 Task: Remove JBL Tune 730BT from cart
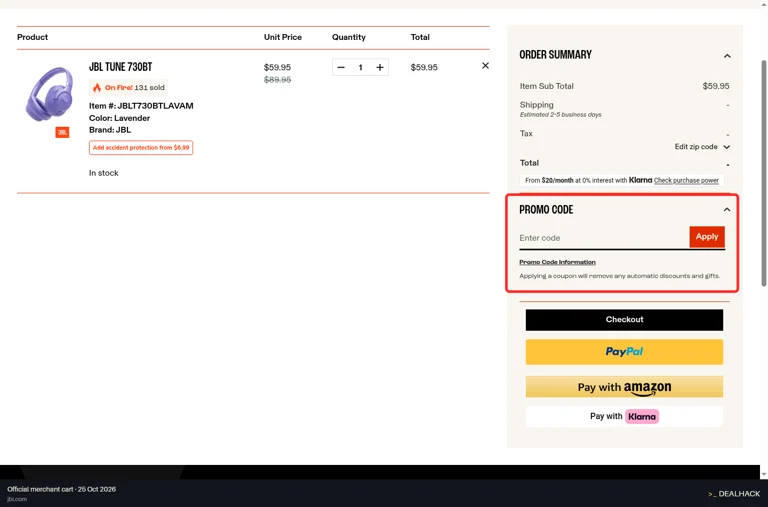click(x=485, y=66)
